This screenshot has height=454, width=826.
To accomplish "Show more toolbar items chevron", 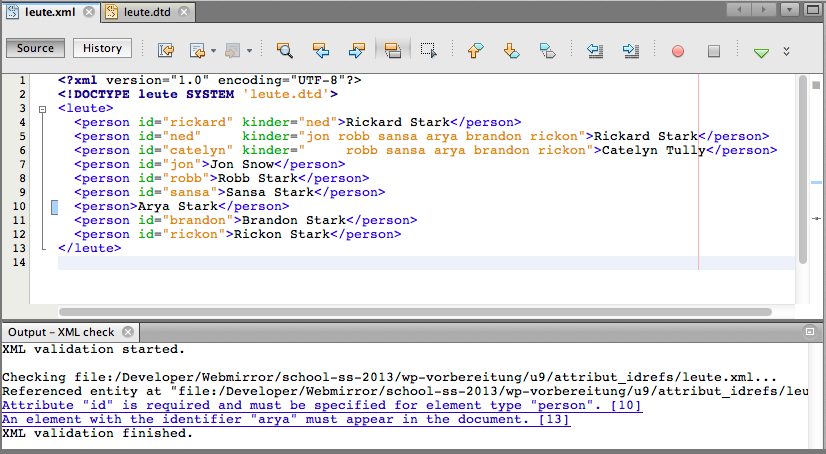I will coord(786,51).
